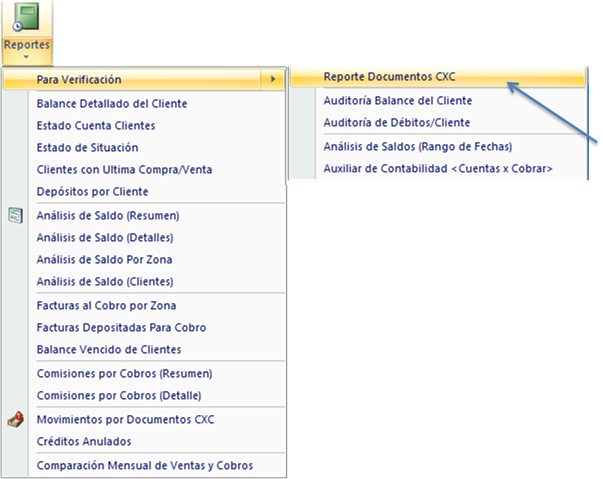603x479 pixels.
Task: Choose Auditoría de Débitos/Cliente
Action: 396,123
